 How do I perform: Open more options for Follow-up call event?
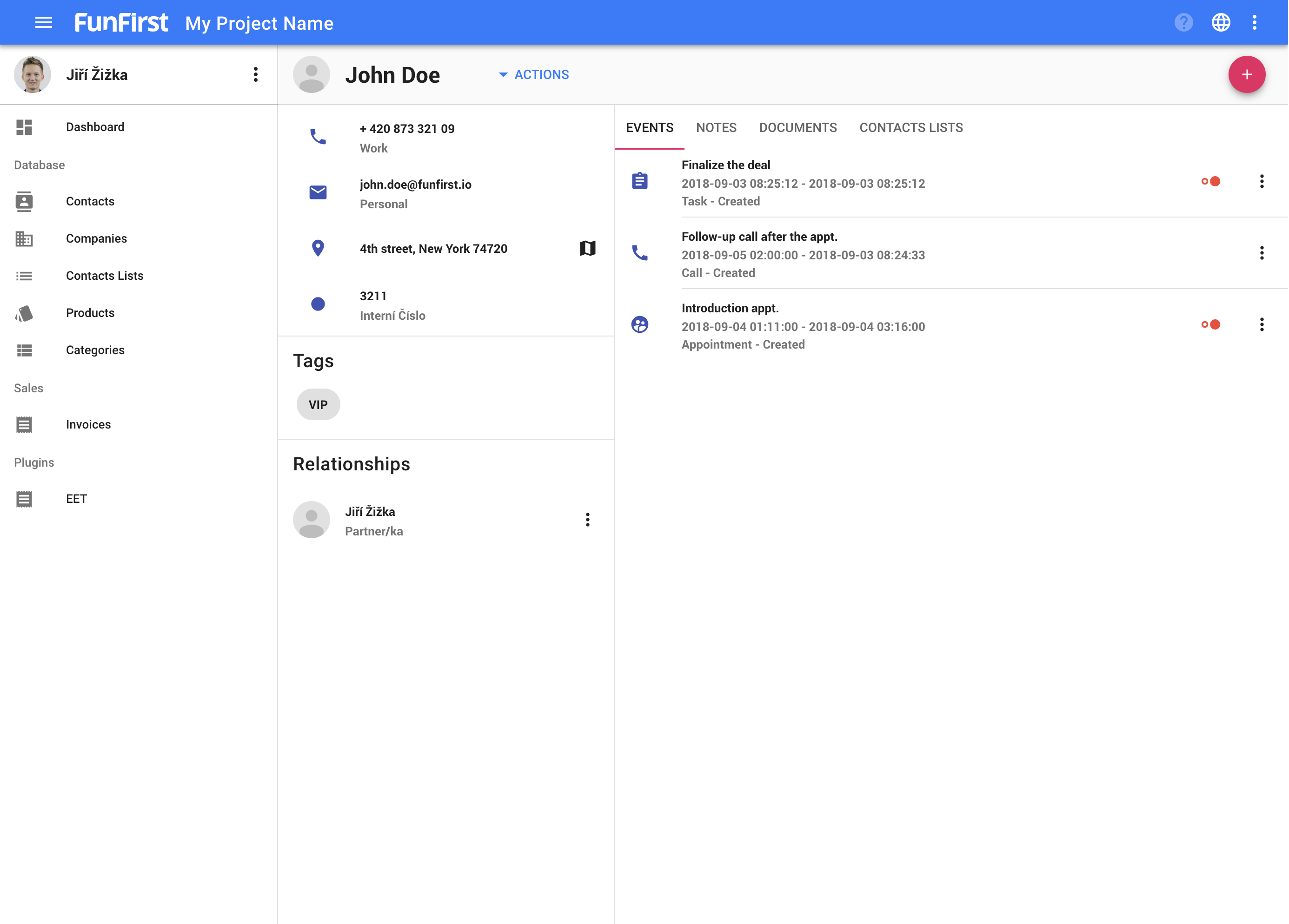coord(1262,253)
